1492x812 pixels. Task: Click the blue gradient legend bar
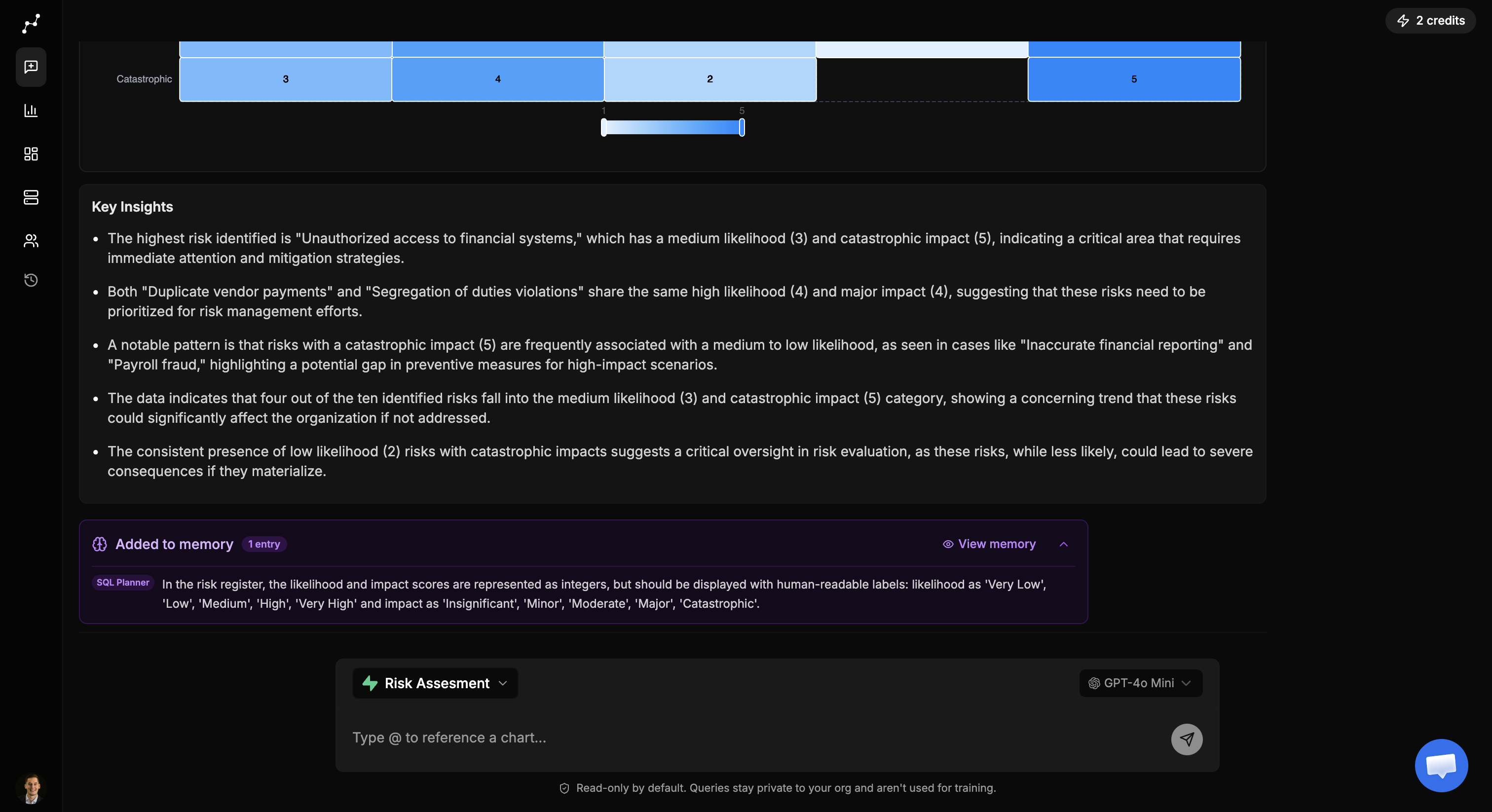(673, 127)
